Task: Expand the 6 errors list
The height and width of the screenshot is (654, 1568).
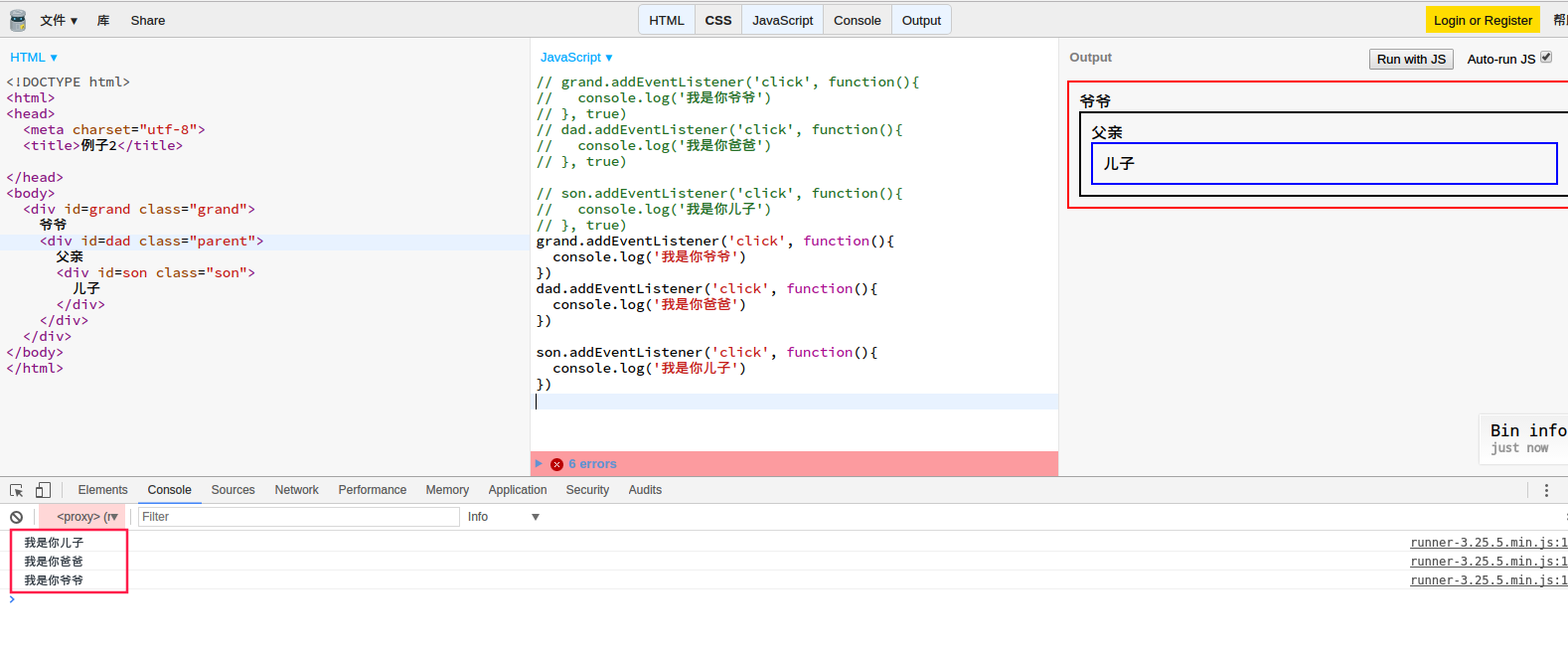Action: (x=539, y=463)
